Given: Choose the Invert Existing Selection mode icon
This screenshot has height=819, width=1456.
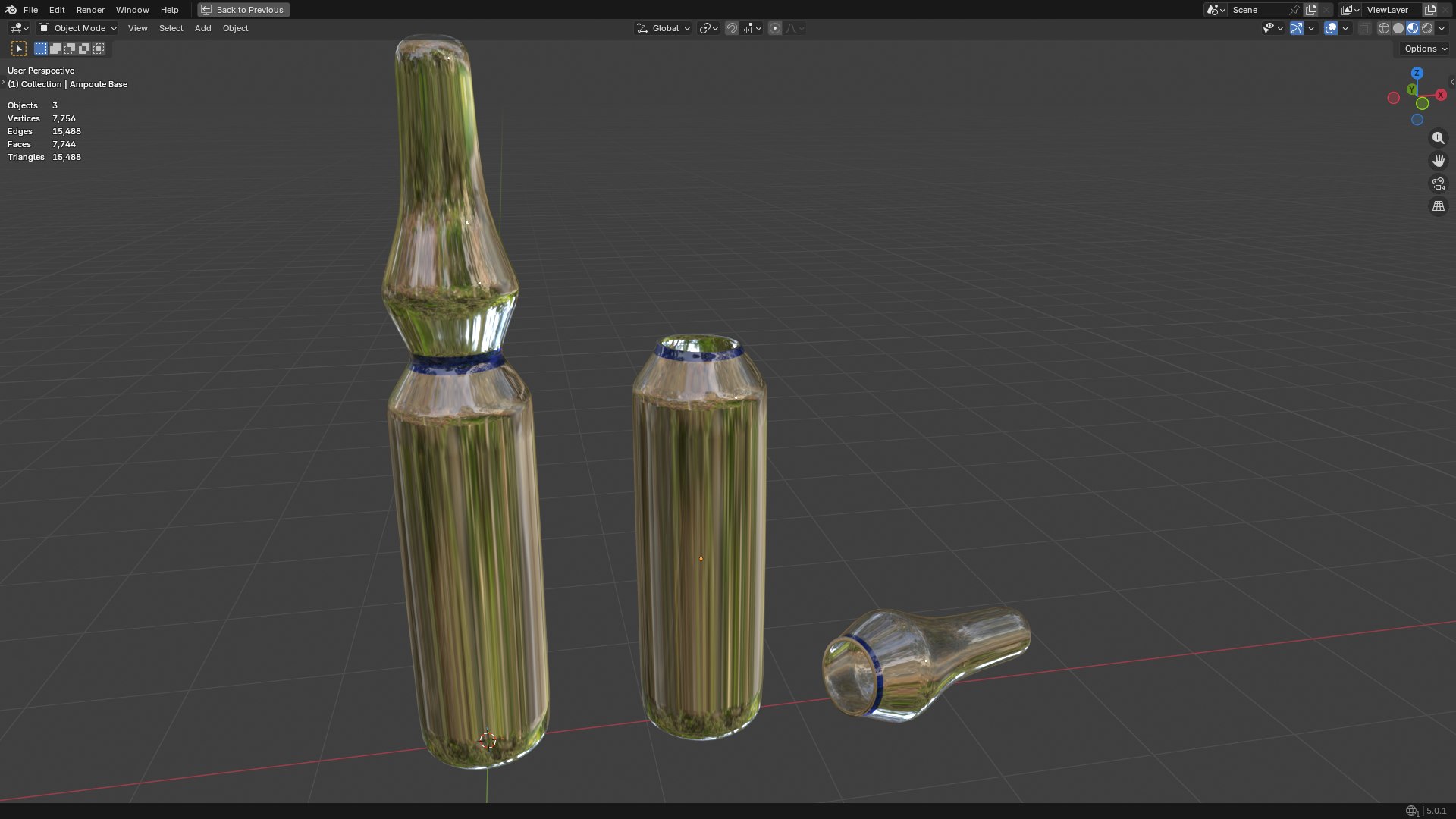Looking at the screenshot, I should click(x=84, y=49).
